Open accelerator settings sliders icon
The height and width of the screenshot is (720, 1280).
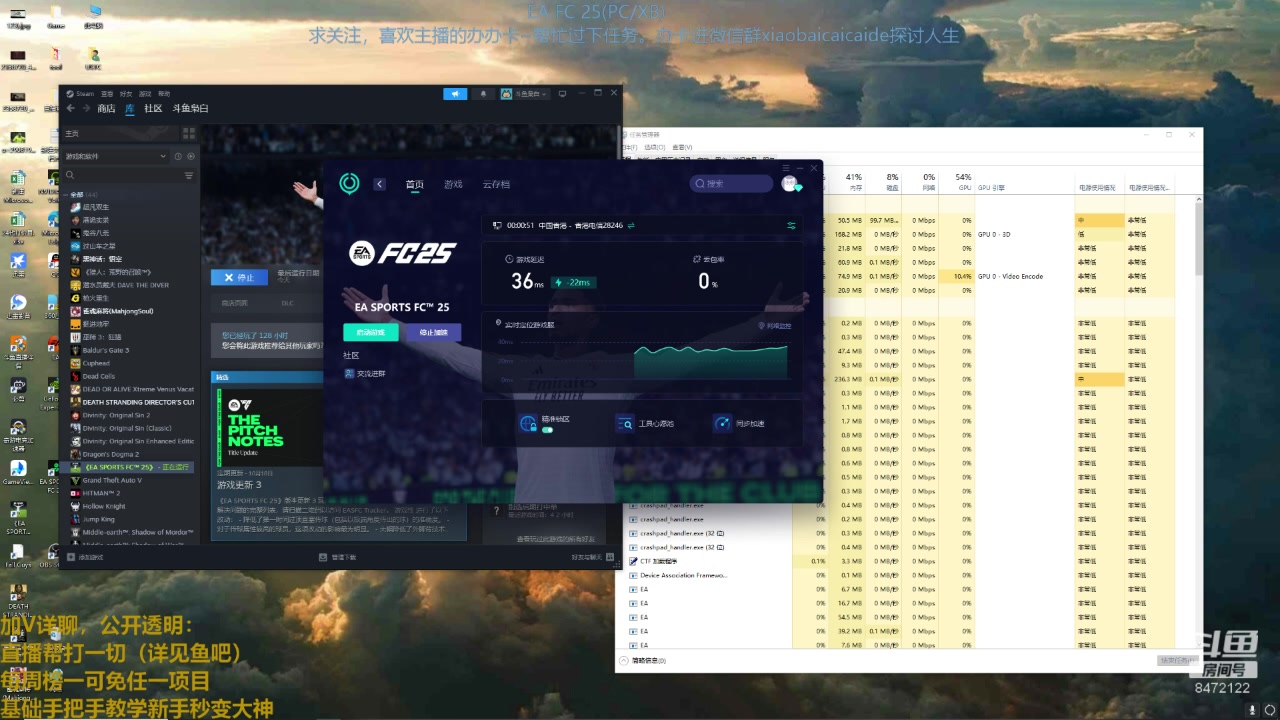[792, 226]
